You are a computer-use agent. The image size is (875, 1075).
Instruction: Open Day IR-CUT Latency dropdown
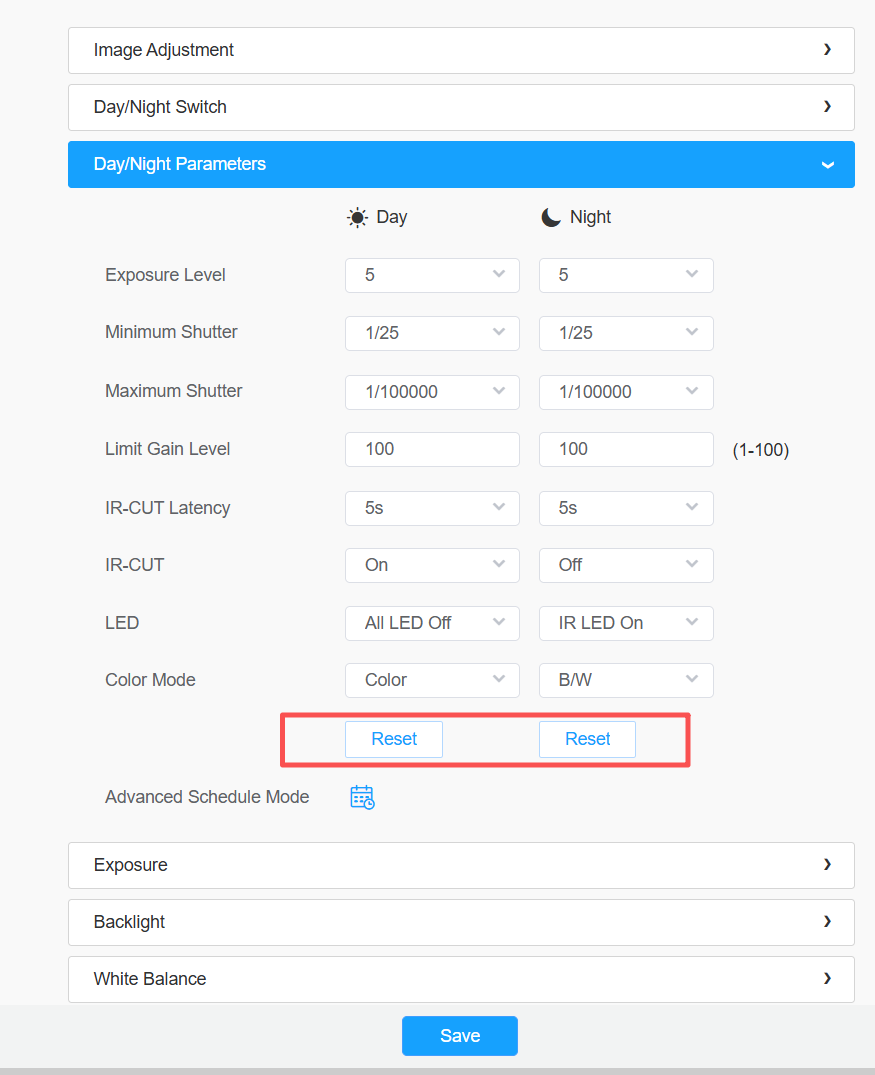pos(432,508)
